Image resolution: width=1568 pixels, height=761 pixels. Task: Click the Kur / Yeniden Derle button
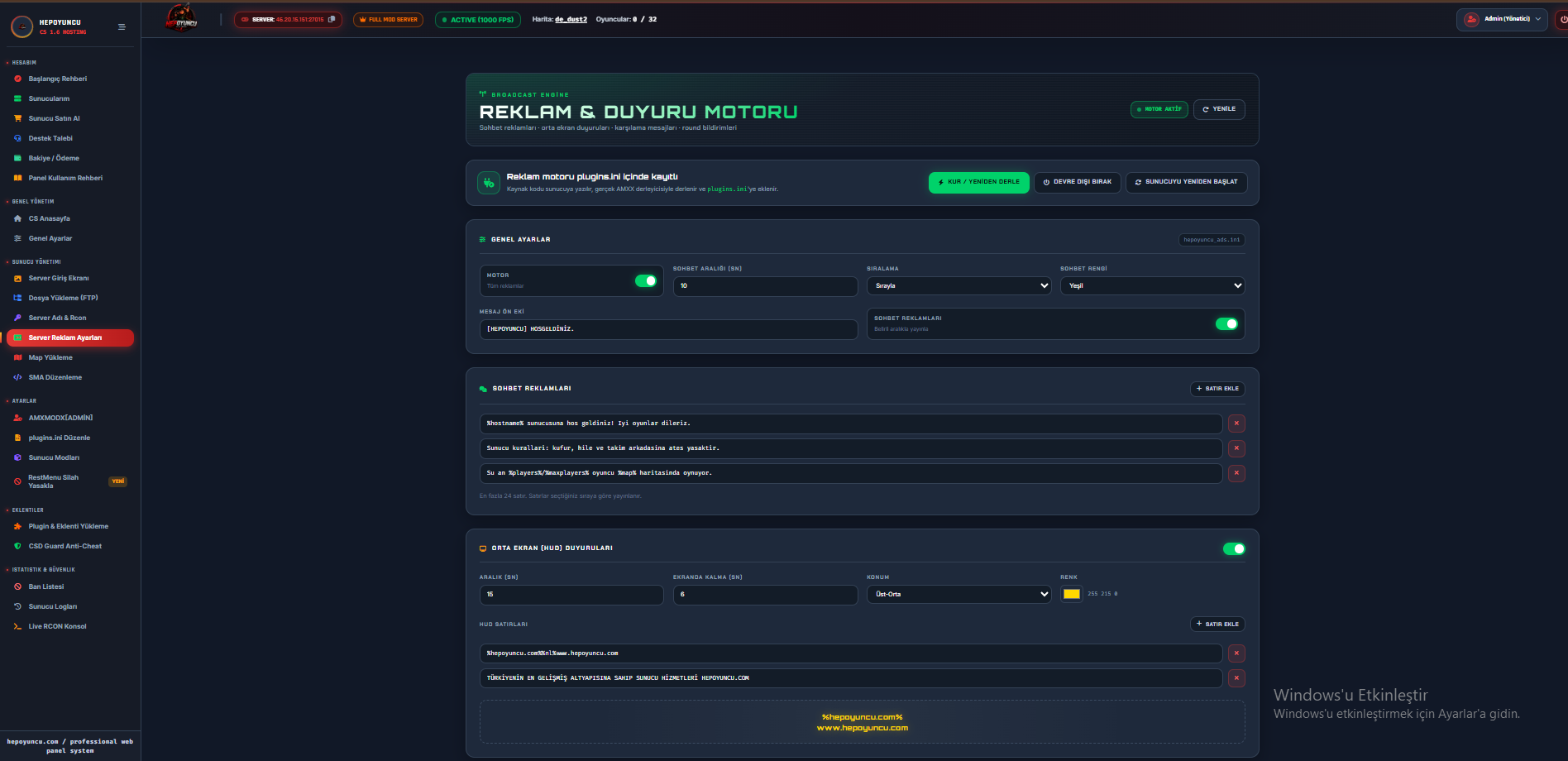click(x=978, y=182)
